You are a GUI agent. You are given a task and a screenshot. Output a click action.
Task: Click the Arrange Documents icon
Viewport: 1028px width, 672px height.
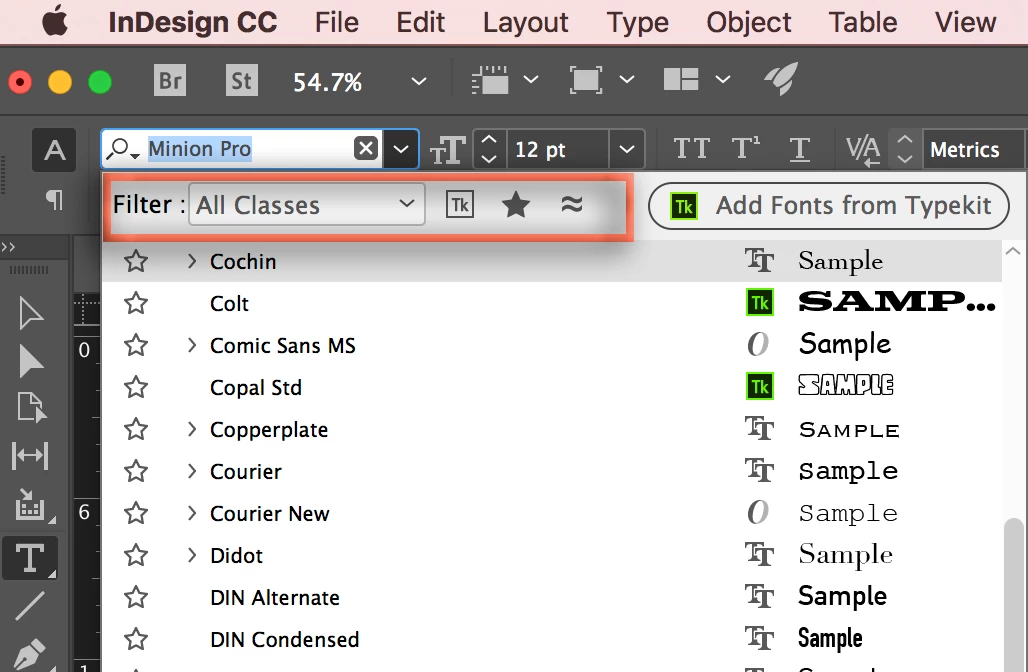click(x=681, y=80)
